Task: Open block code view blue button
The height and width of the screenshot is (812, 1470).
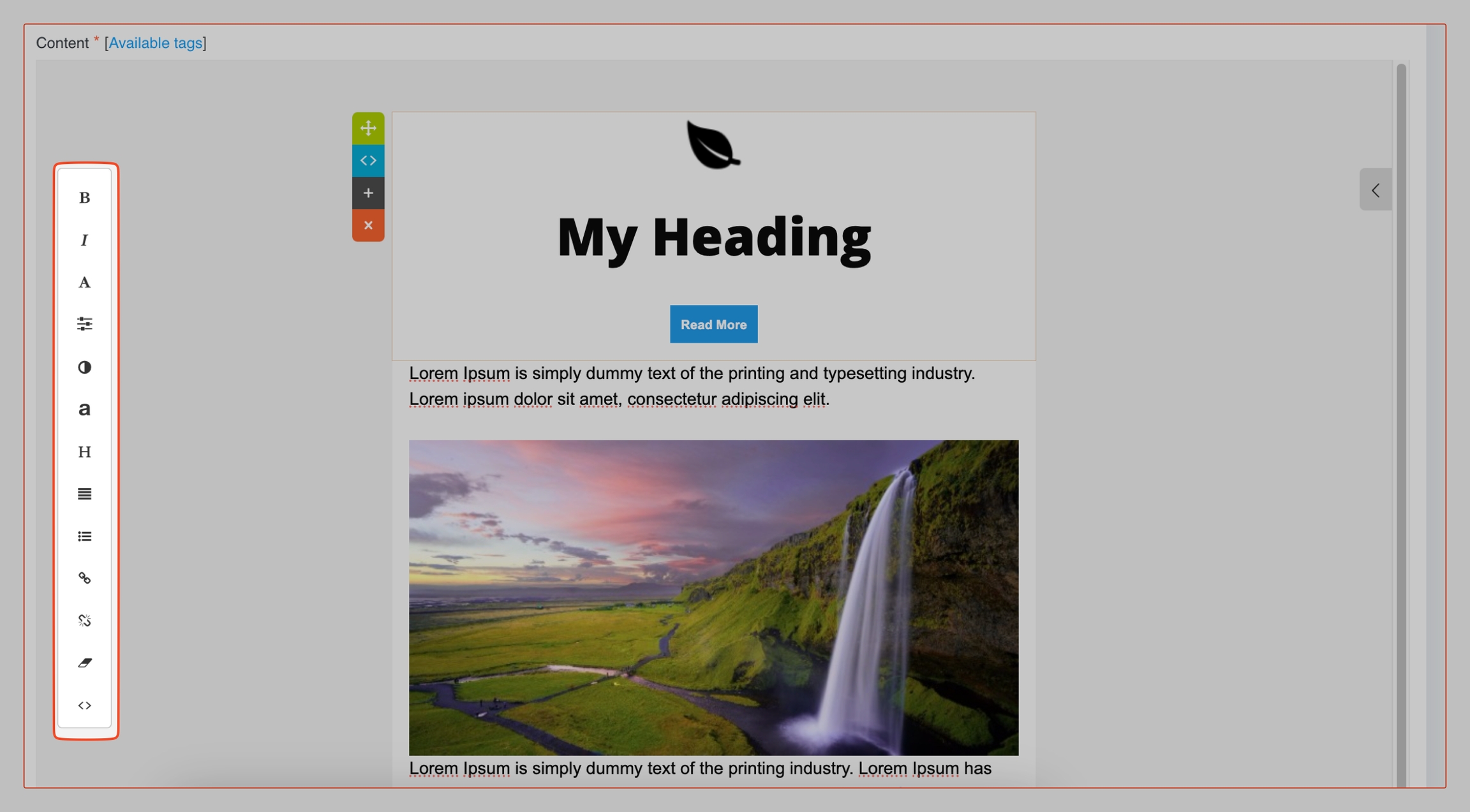Action: 368,161
